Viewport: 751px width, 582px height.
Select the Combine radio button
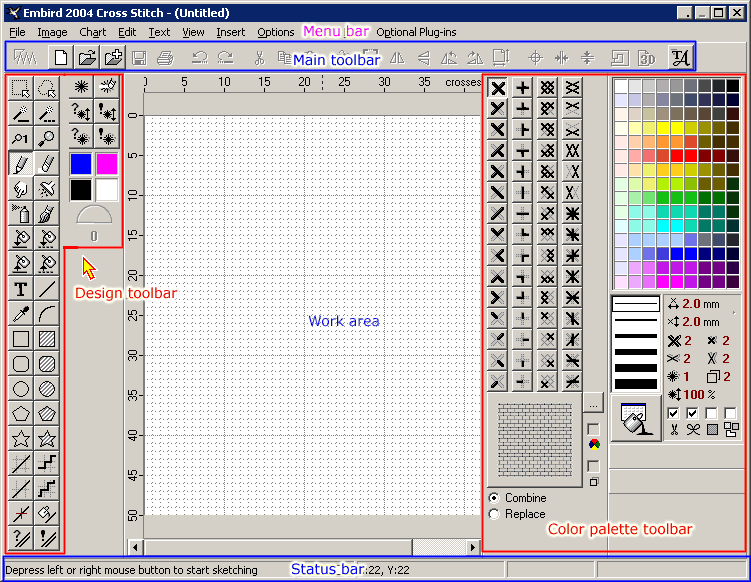[x=494, y=498]
